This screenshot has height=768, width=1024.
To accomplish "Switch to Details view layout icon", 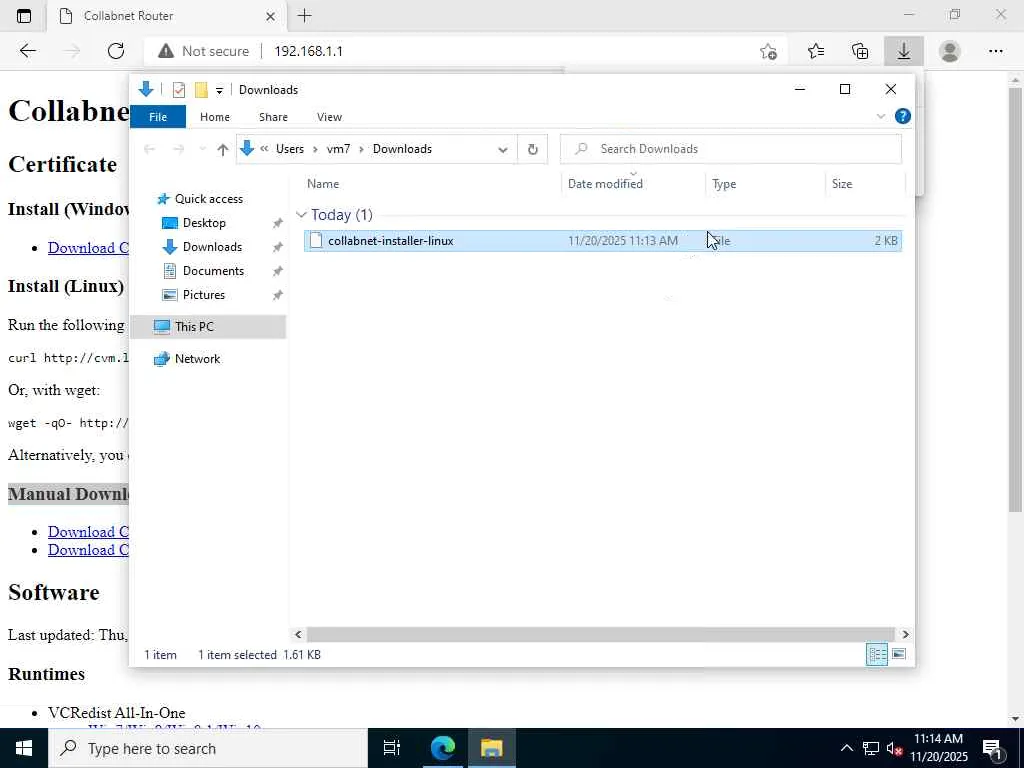I will click(x=876, y=654).
